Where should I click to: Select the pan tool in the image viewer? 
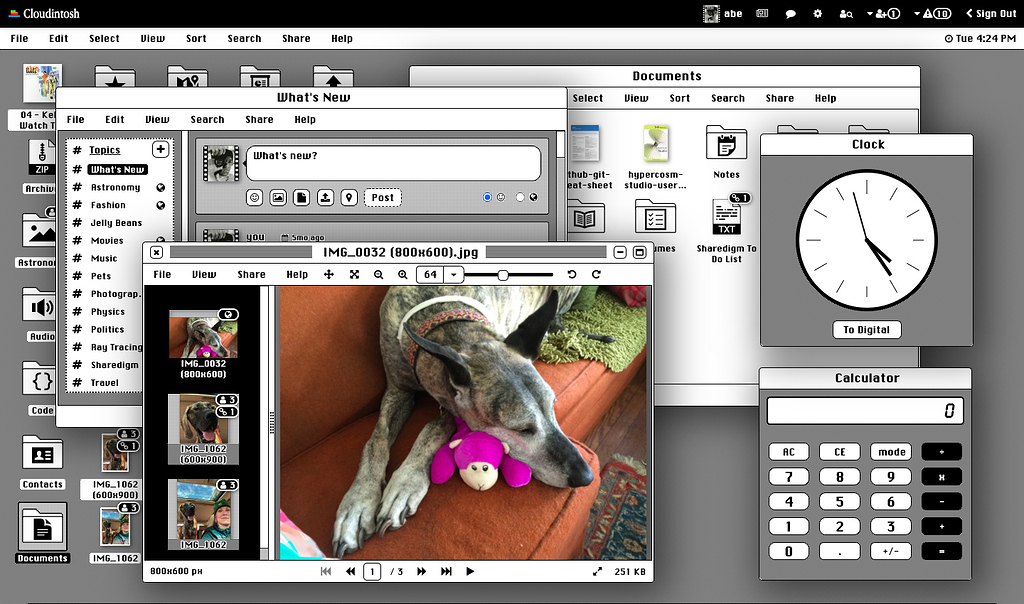(329, 275)
